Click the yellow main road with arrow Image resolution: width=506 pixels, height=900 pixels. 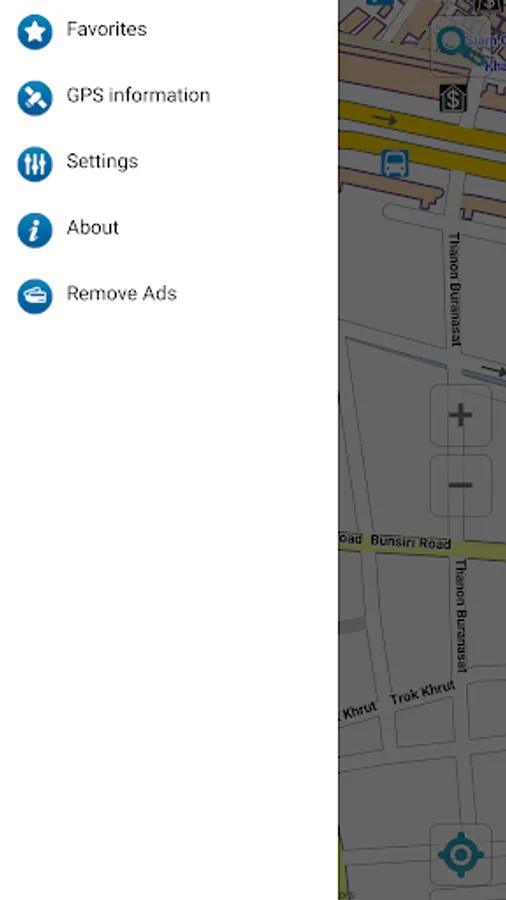click(422, 127)
